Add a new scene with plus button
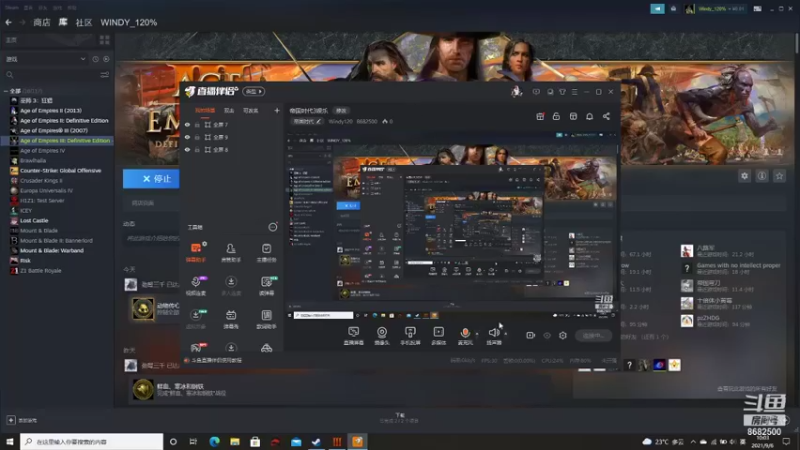This screenshot has width=800, height=450. 277,111
